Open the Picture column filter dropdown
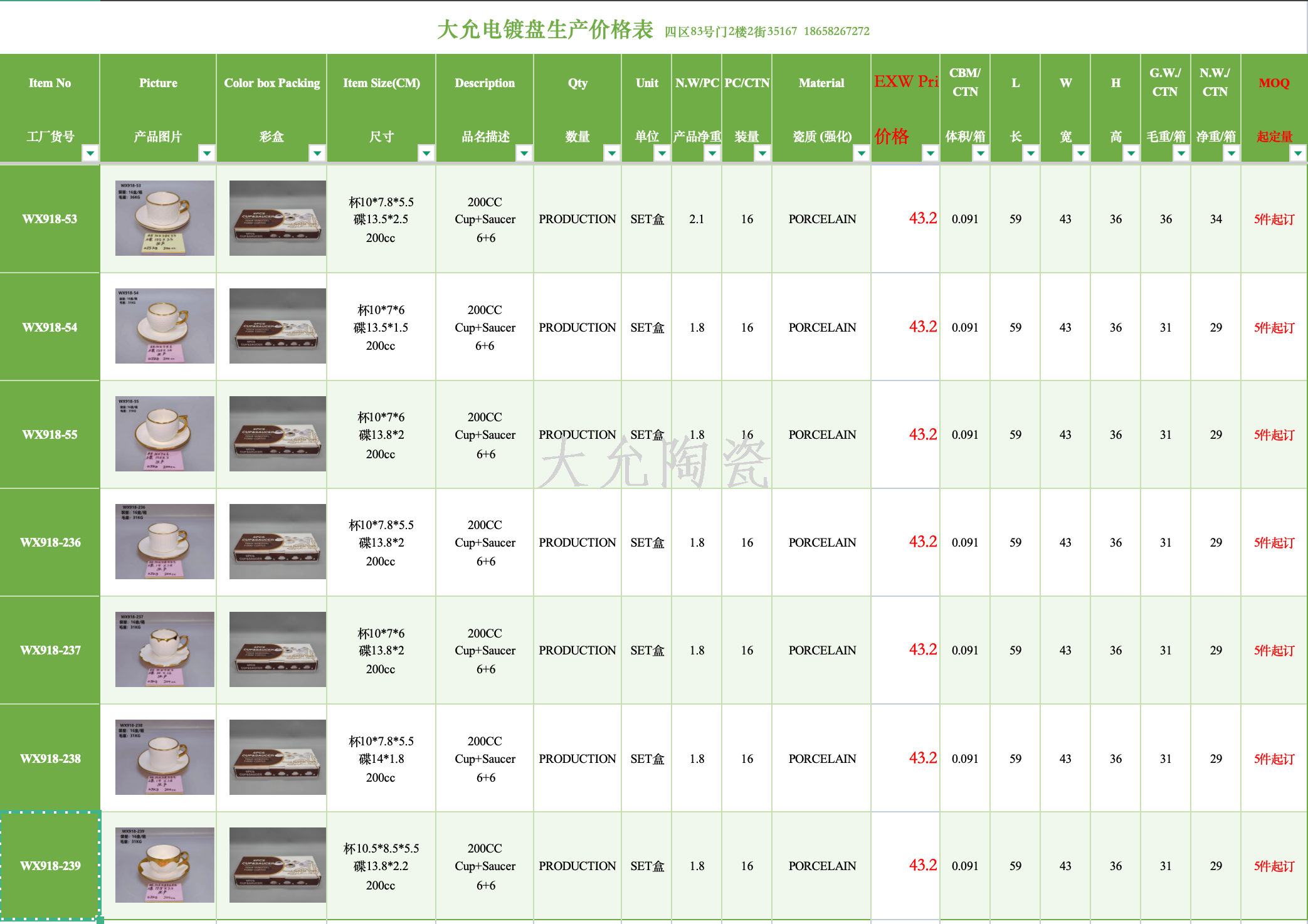The width and height of the screenshot is (1308, 924). point(206,153)
